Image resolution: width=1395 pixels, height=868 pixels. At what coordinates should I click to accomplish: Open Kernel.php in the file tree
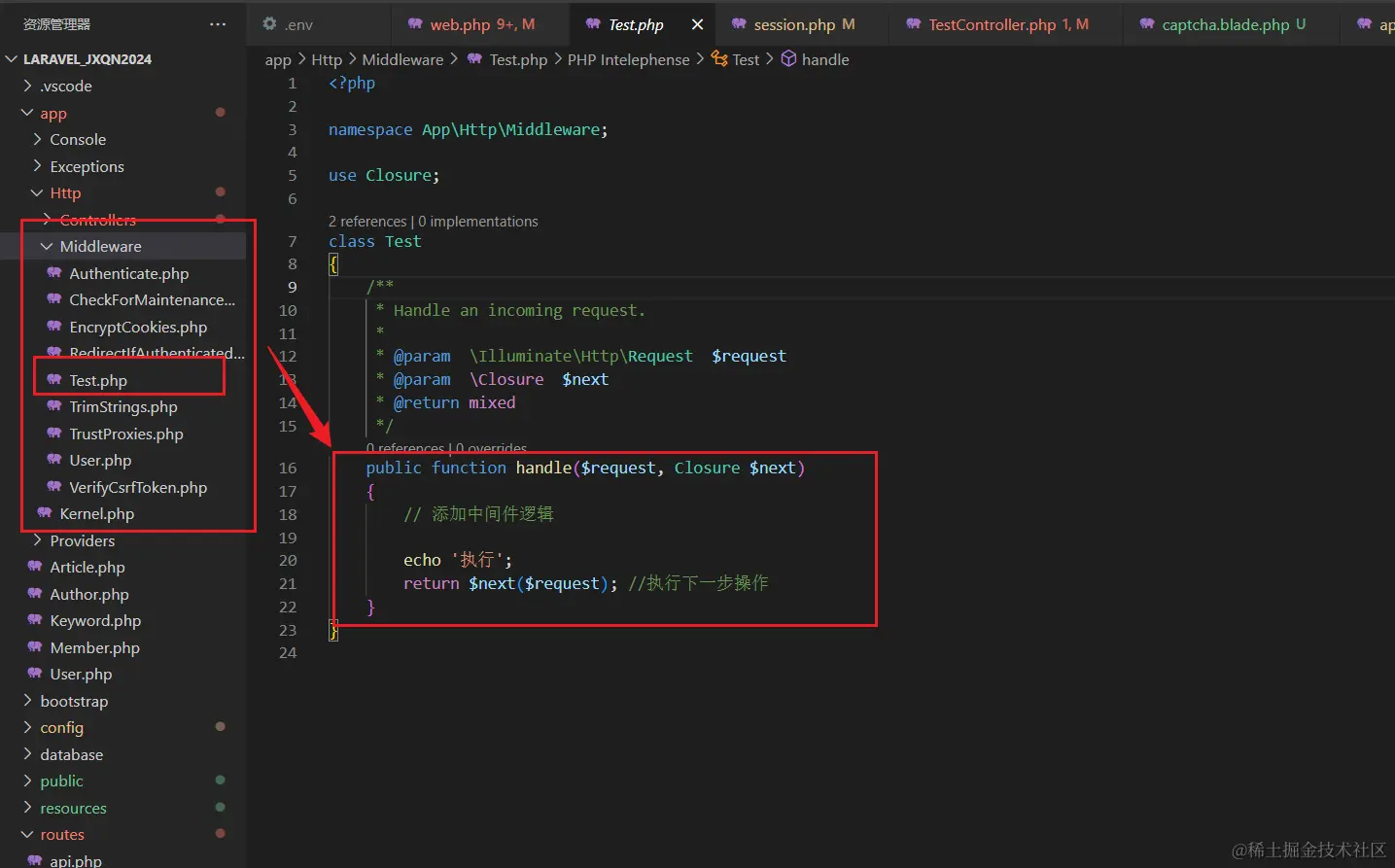(97, 513)
